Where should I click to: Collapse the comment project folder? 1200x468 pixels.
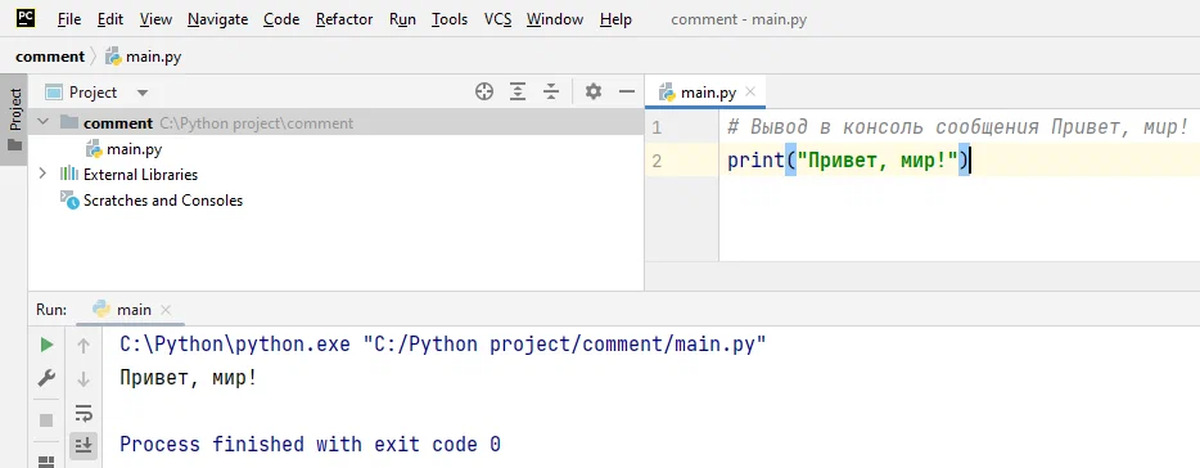[x=42, y=122]
